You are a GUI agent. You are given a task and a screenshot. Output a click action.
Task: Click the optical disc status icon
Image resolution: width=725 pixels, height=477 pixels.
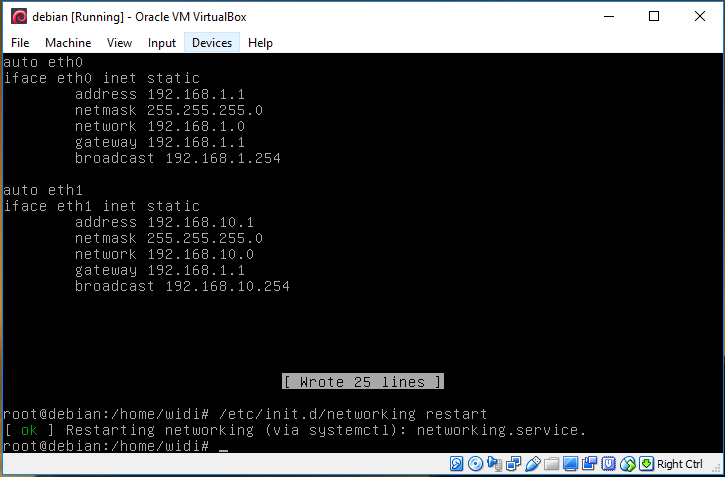coord(475,464)
